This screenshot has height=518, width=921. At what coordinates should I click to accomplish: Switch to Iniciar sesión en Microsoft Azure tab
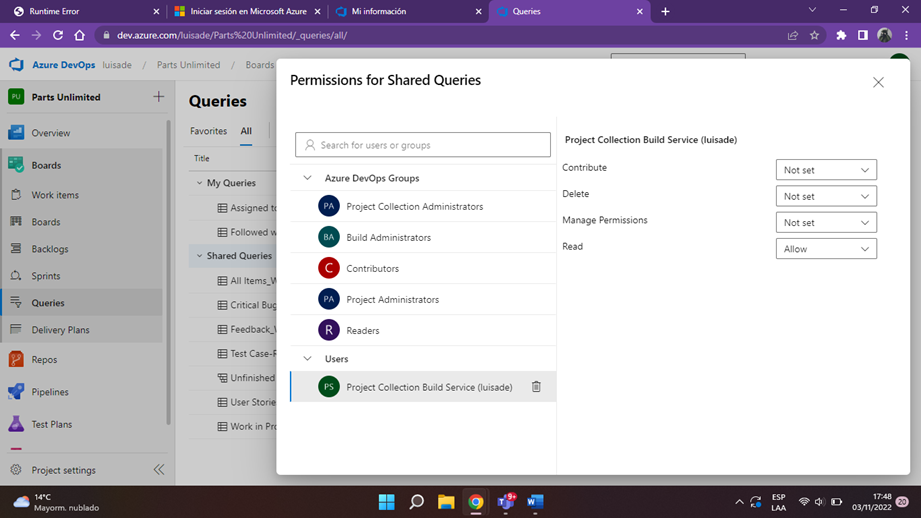(248, 11)
